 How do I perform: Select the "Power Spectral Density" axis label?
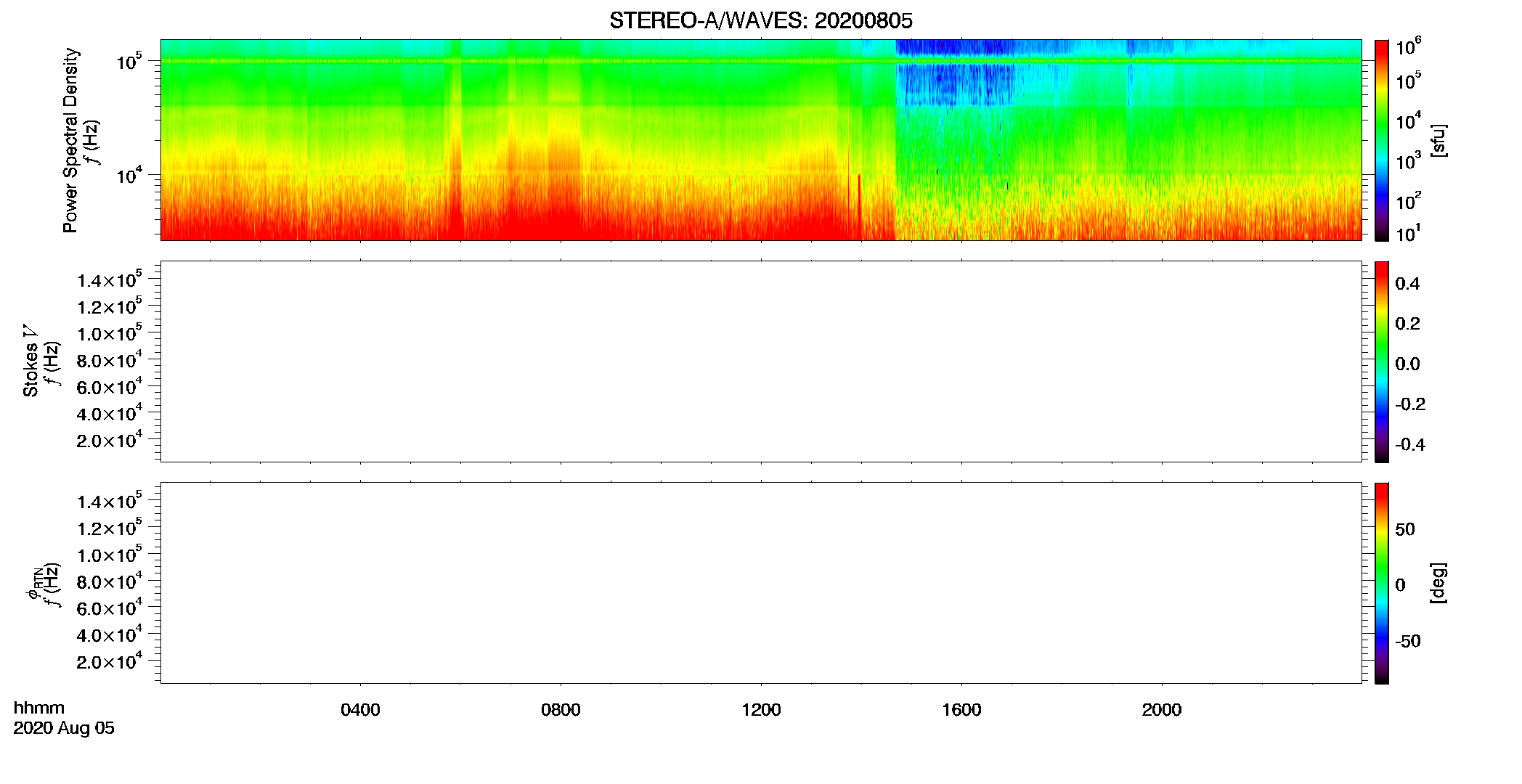[x=70, y=140]
